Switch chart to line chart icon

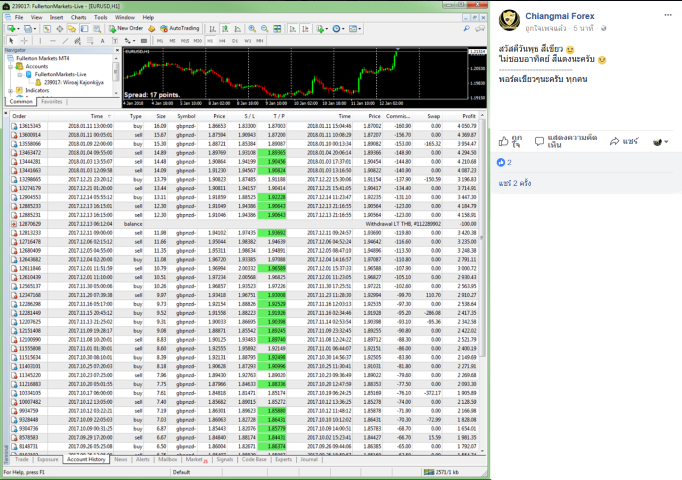pyautogui.click(x=237, y=29)
